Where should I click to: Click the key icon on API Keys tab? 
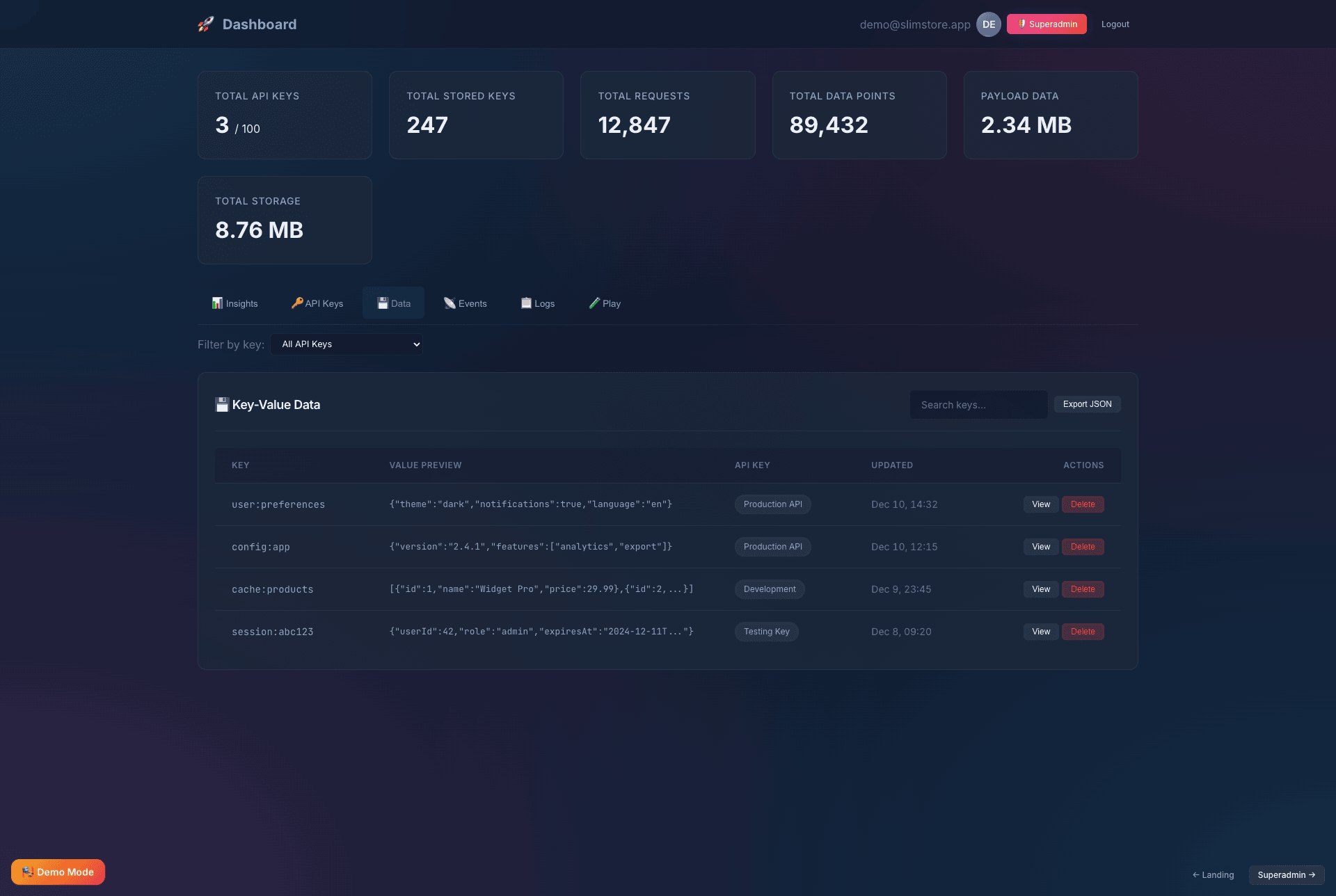coord(297,303)
